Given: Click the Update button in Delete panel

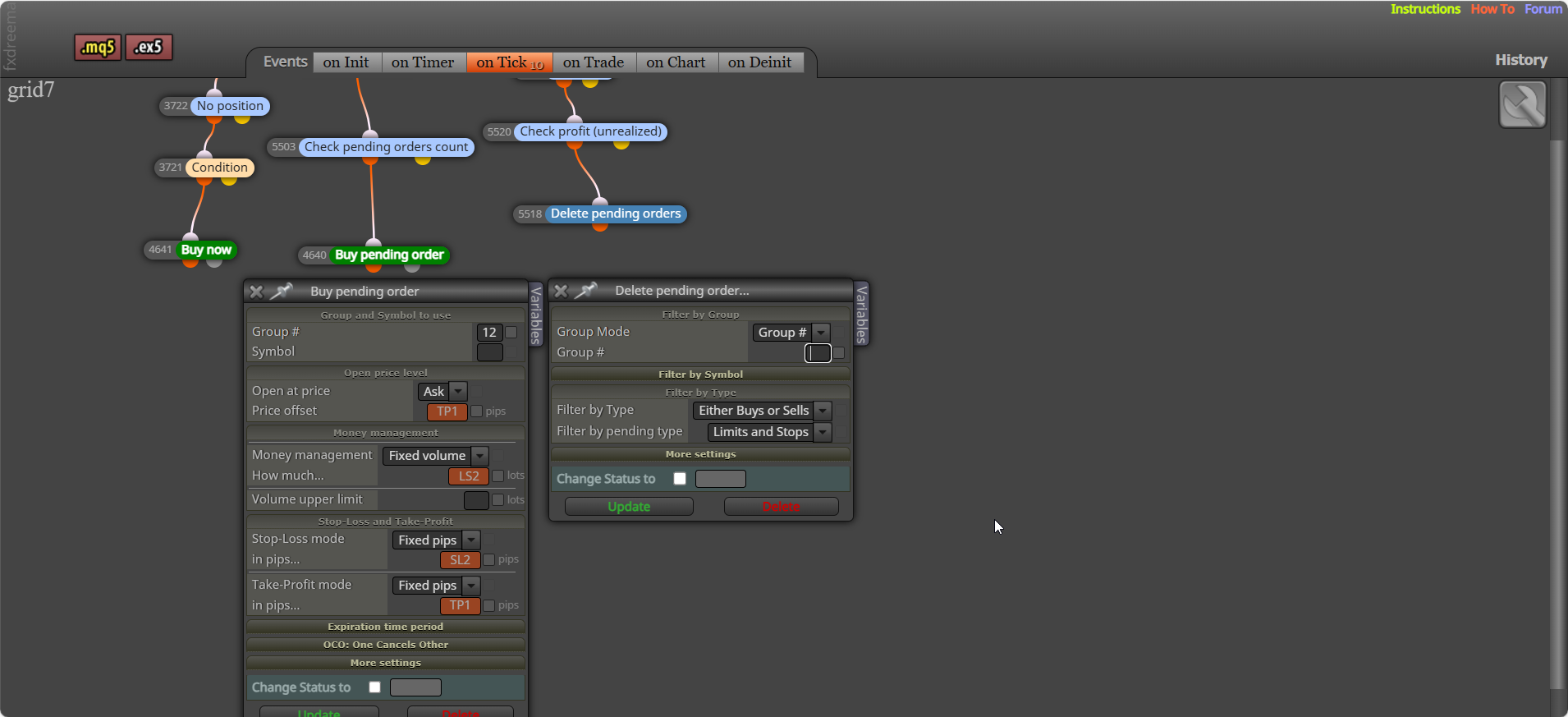Looking at the screenshot, I should pyautogui.click(x=629, y=507).
